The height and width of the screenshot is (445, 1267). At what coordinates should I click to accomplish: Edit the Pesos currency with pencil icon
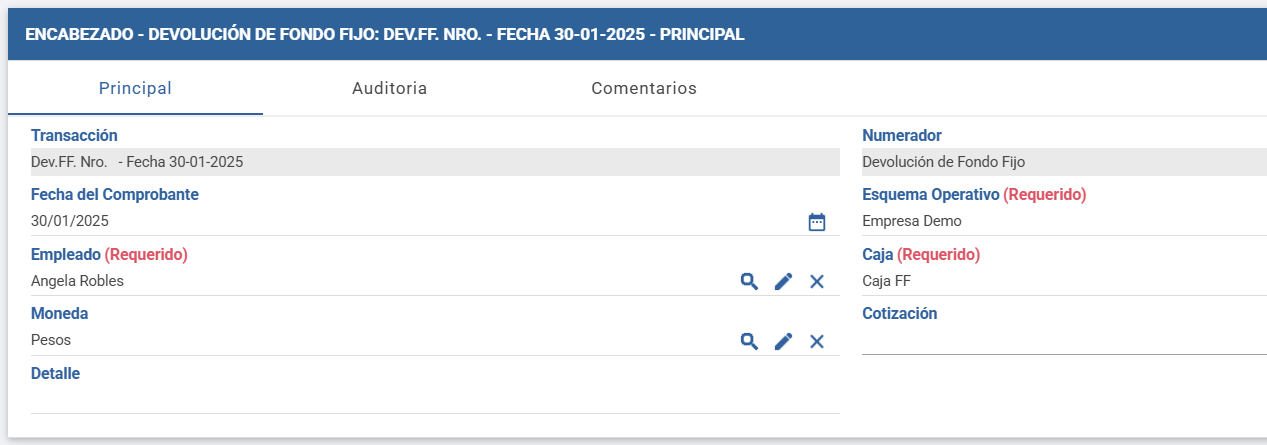pyautogui.click(x=783, y=341)
